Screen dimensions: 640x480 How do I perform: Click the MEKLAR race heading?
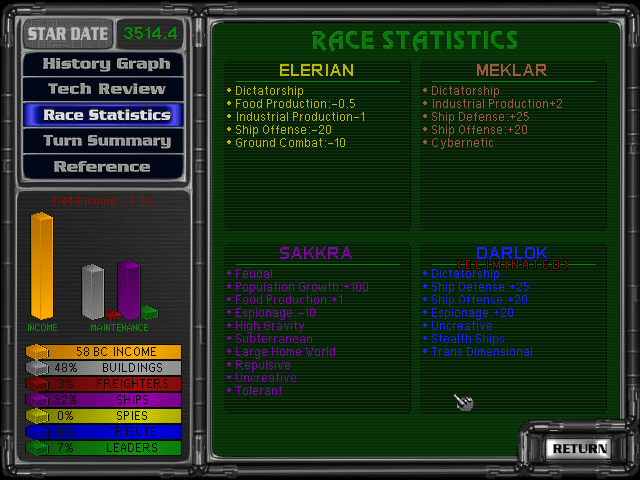pyautogui.click(x=511, y=70)
